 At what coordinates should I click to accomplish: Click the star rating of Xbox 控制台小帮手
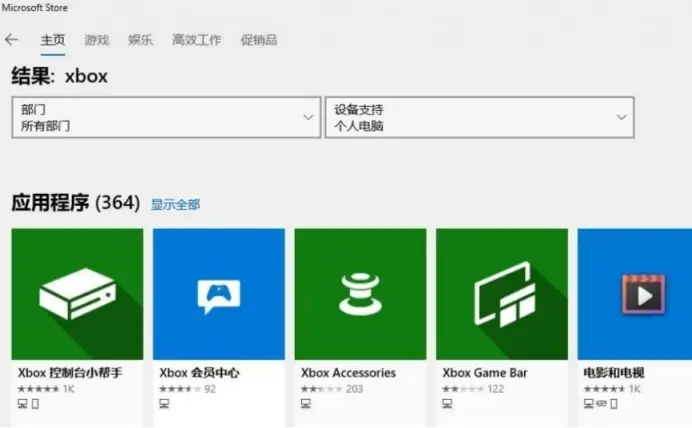[x=38, y=389]
